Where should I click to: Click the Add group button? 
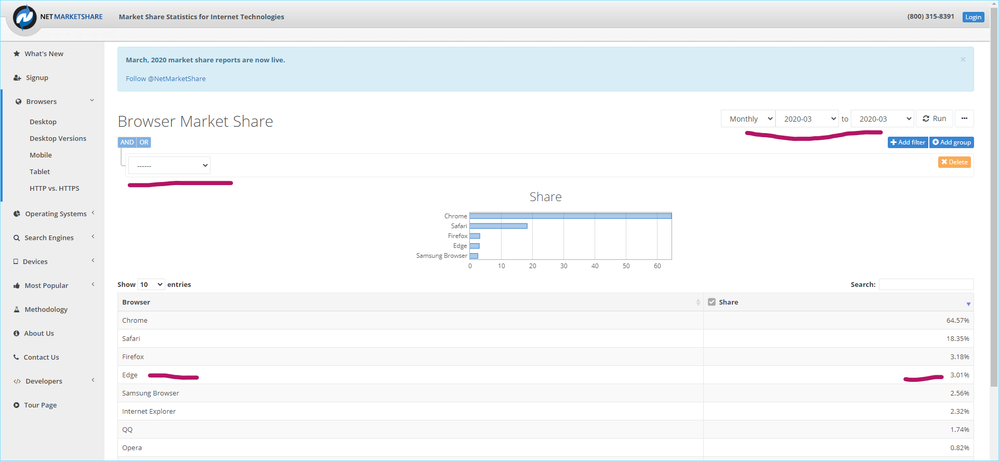[x=951, y=143]
